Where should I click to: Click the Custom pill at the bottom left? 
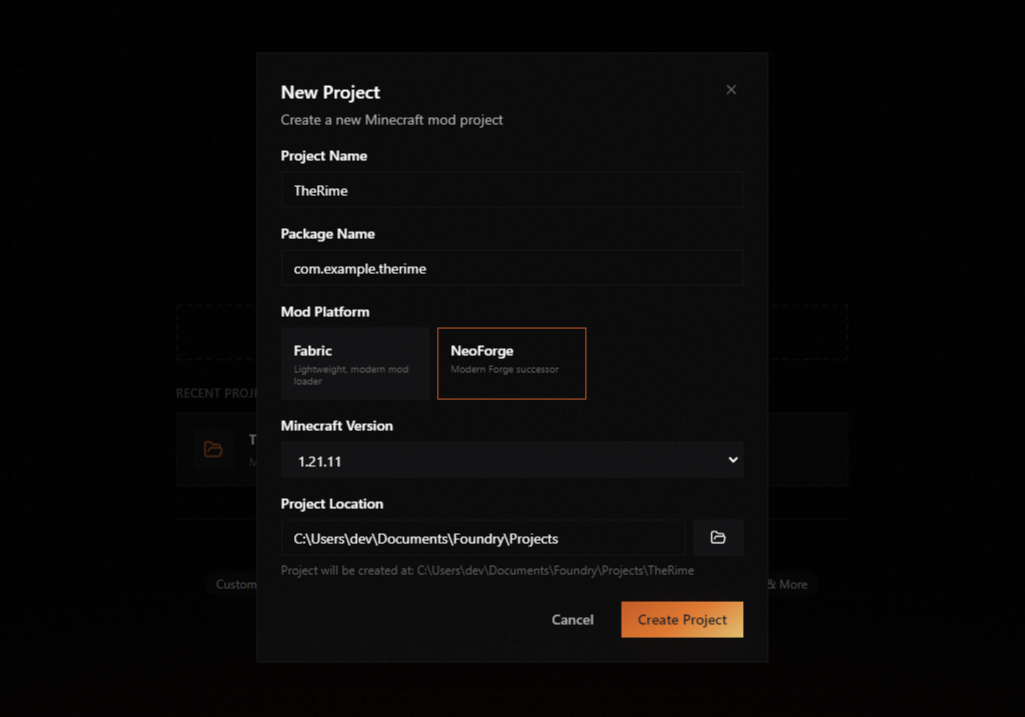238,584
